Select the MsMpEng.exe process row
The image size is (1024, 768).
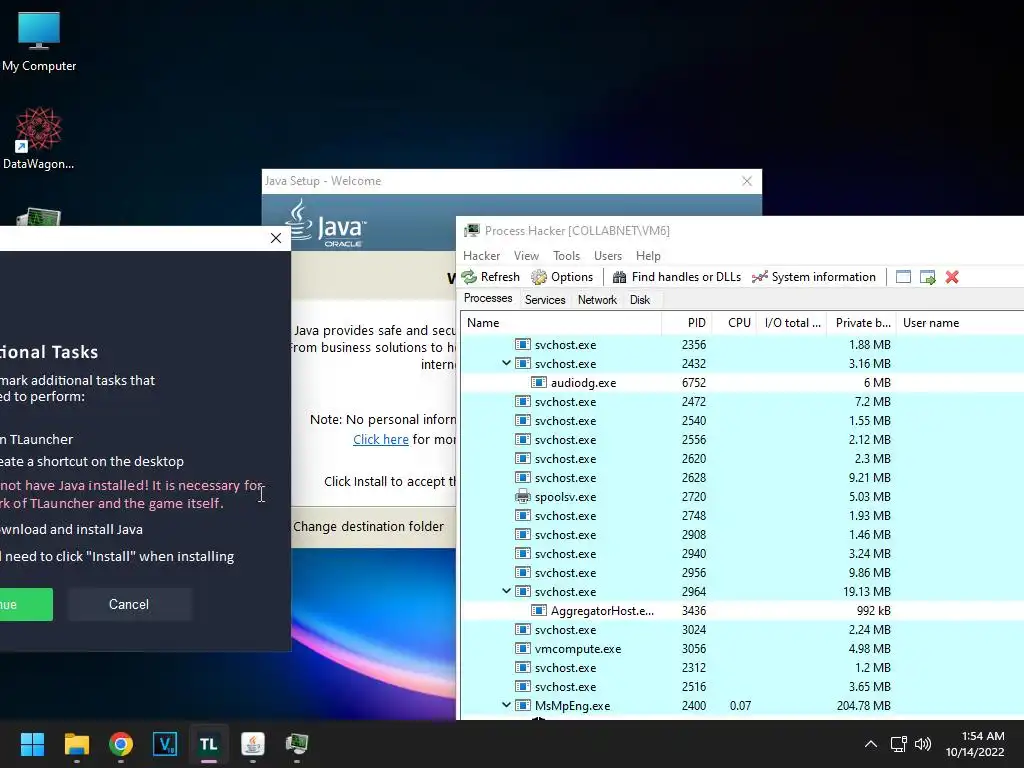pyautogui.click(x=742, y=705)
